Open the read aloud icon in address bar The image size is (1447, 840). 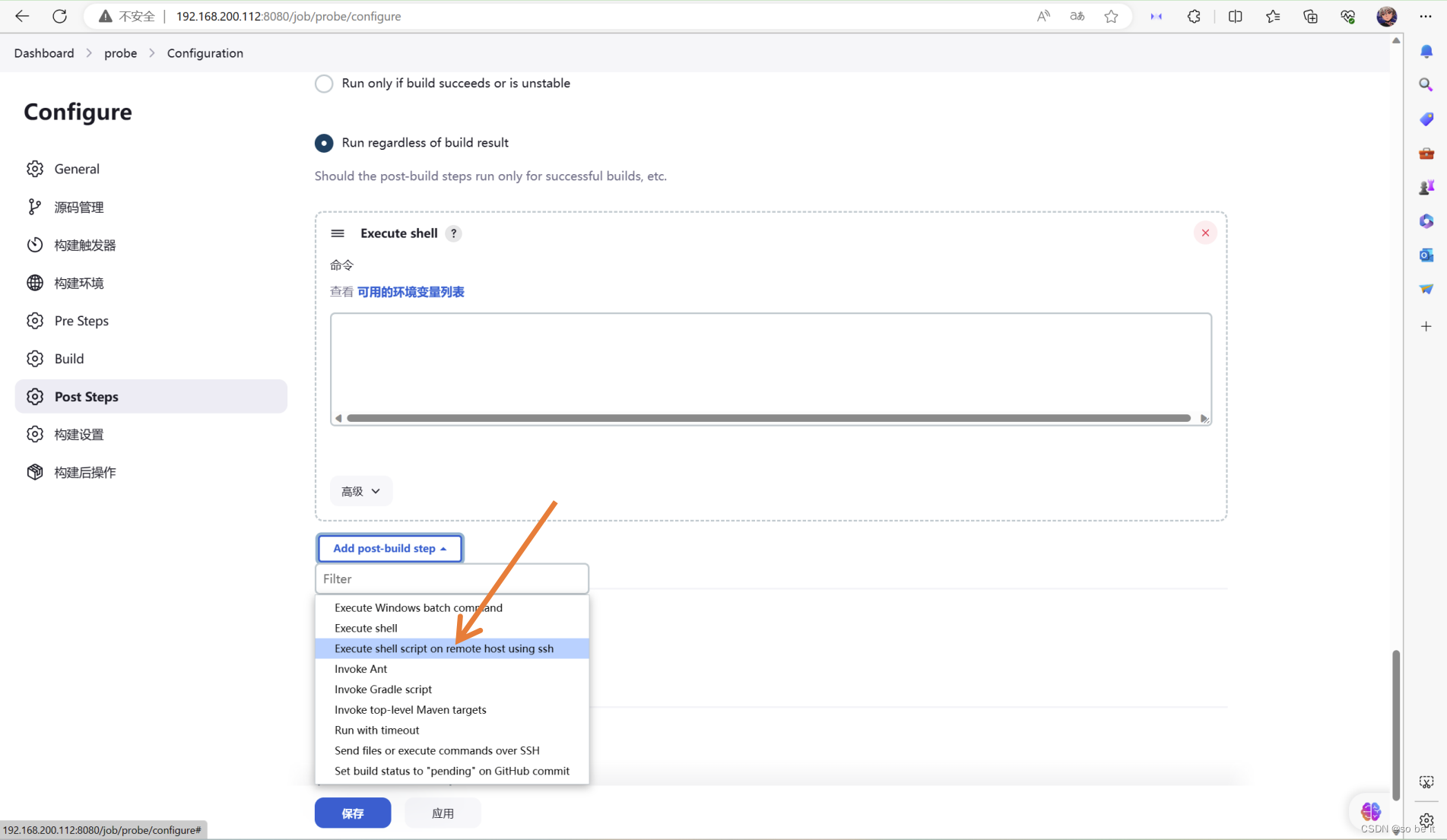(x=1043, y=16)
